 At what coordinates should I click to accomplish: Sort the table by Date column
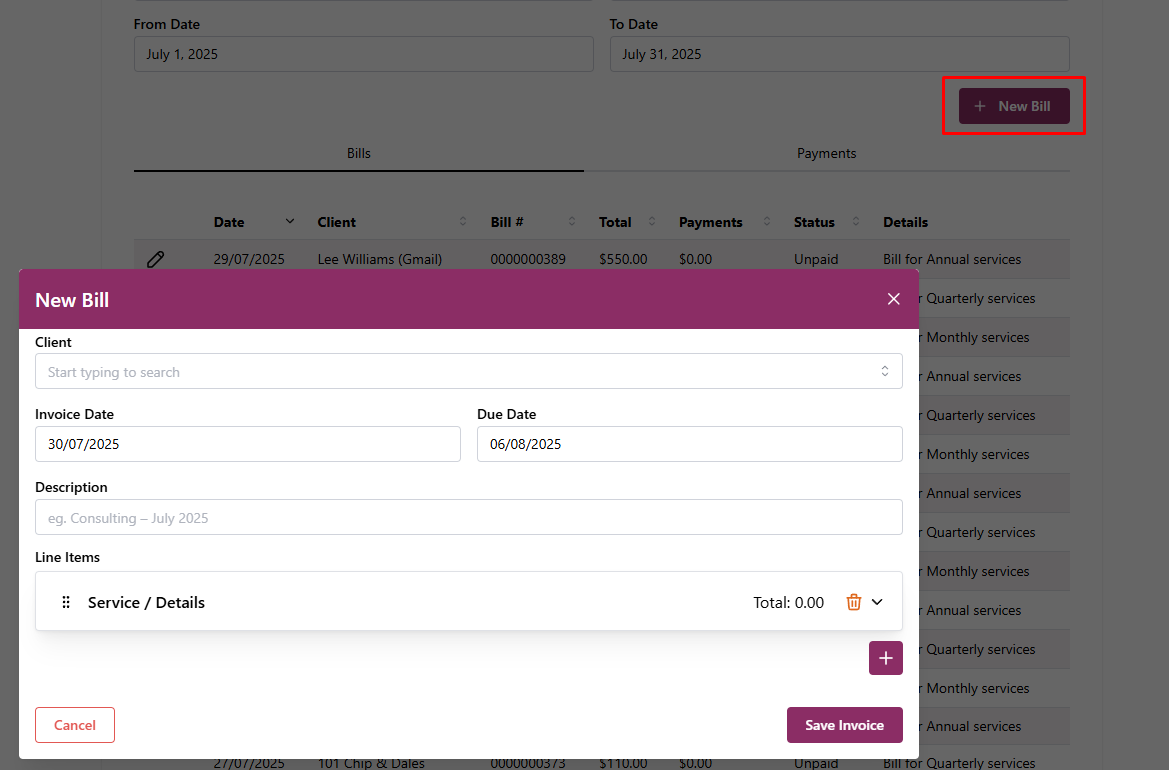click(x=290, y=222)
